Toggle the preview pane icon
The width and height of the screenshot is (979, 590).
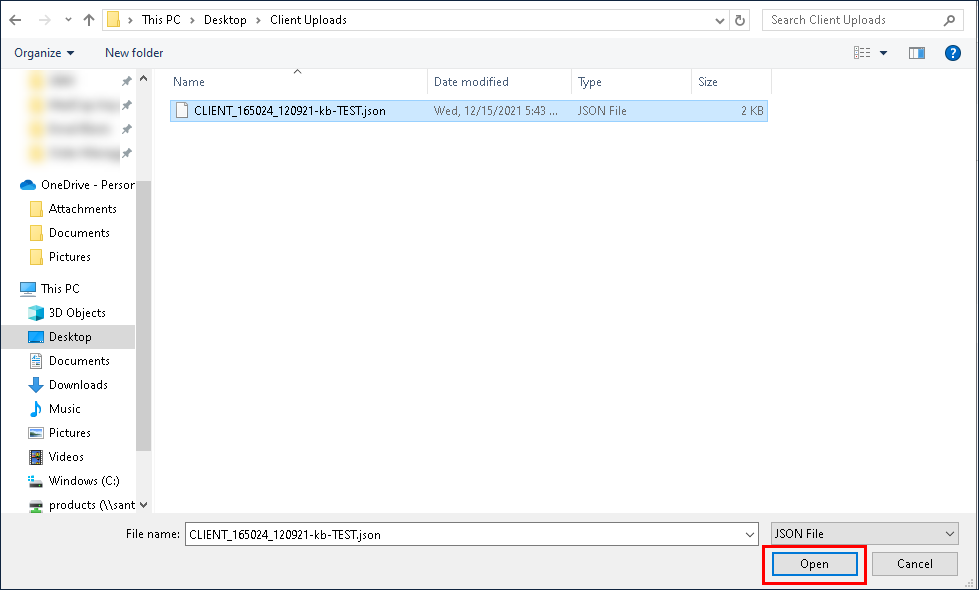point(916,53)
